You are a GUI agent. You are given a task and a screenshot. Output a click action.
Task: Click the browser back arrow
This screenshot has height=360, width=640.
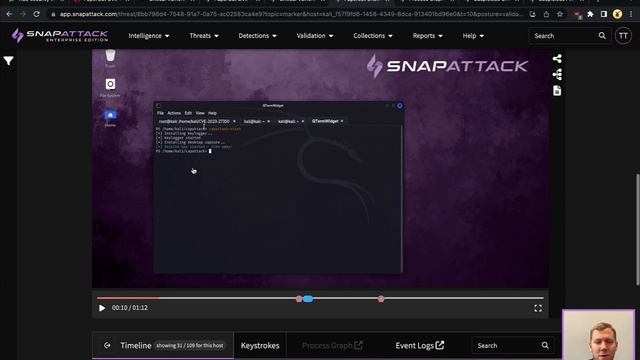pos(9,14)
